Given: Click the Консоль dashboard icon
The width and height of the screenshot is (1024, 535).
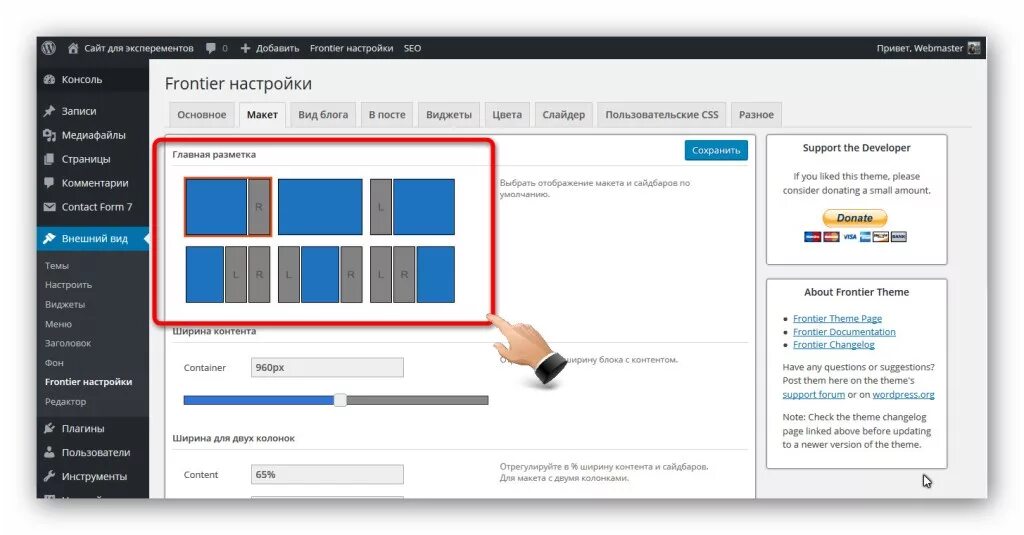Looking at the screenshot, I should pos(49,80).
